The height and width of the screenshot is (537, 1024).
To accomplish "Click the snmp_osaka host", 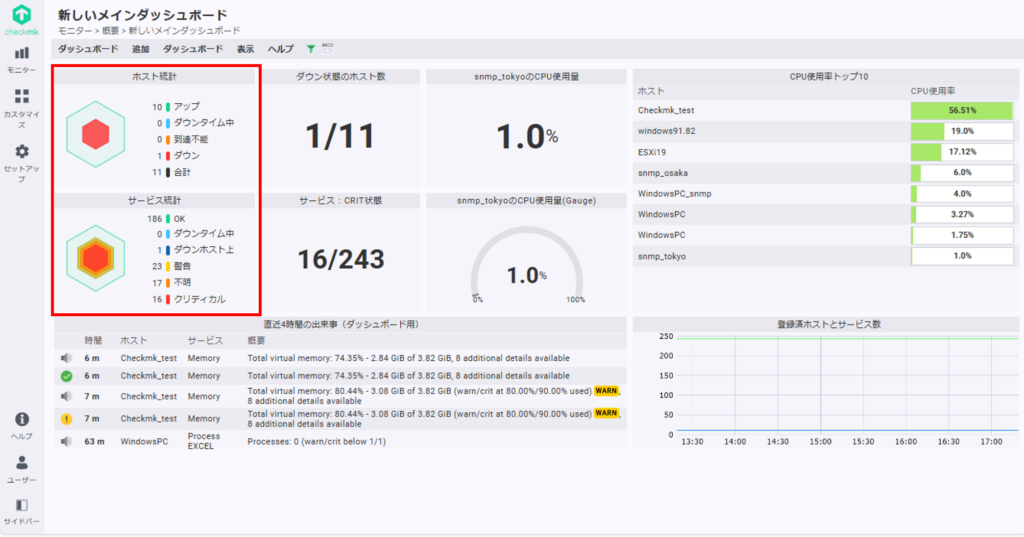I will click(x=663, y=173).
